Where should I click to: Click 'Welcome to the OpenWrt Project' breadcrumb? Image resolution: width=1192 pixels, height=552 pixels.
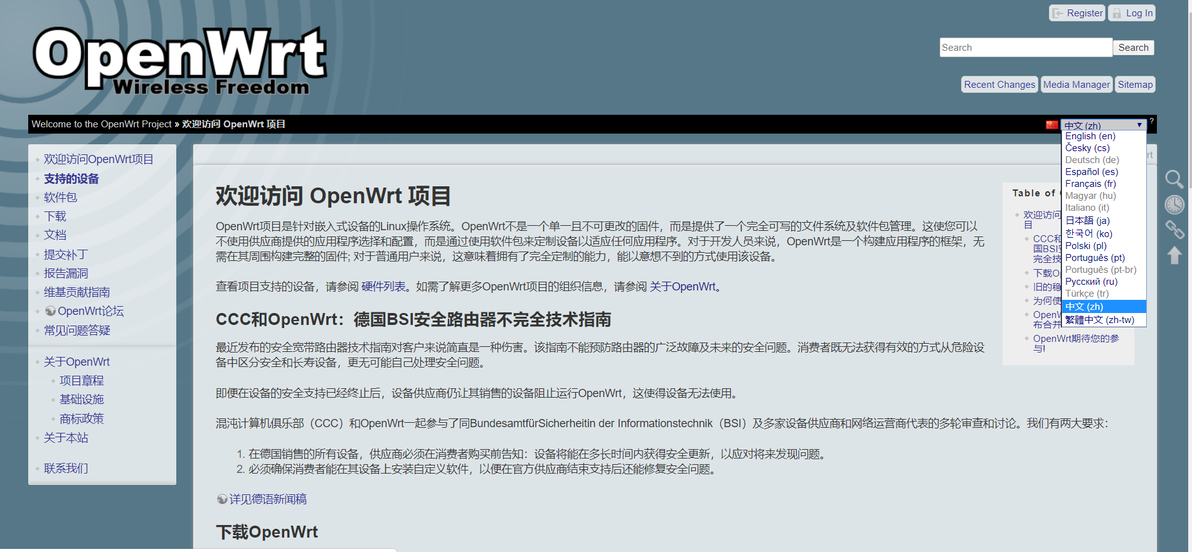click(101, 124)
